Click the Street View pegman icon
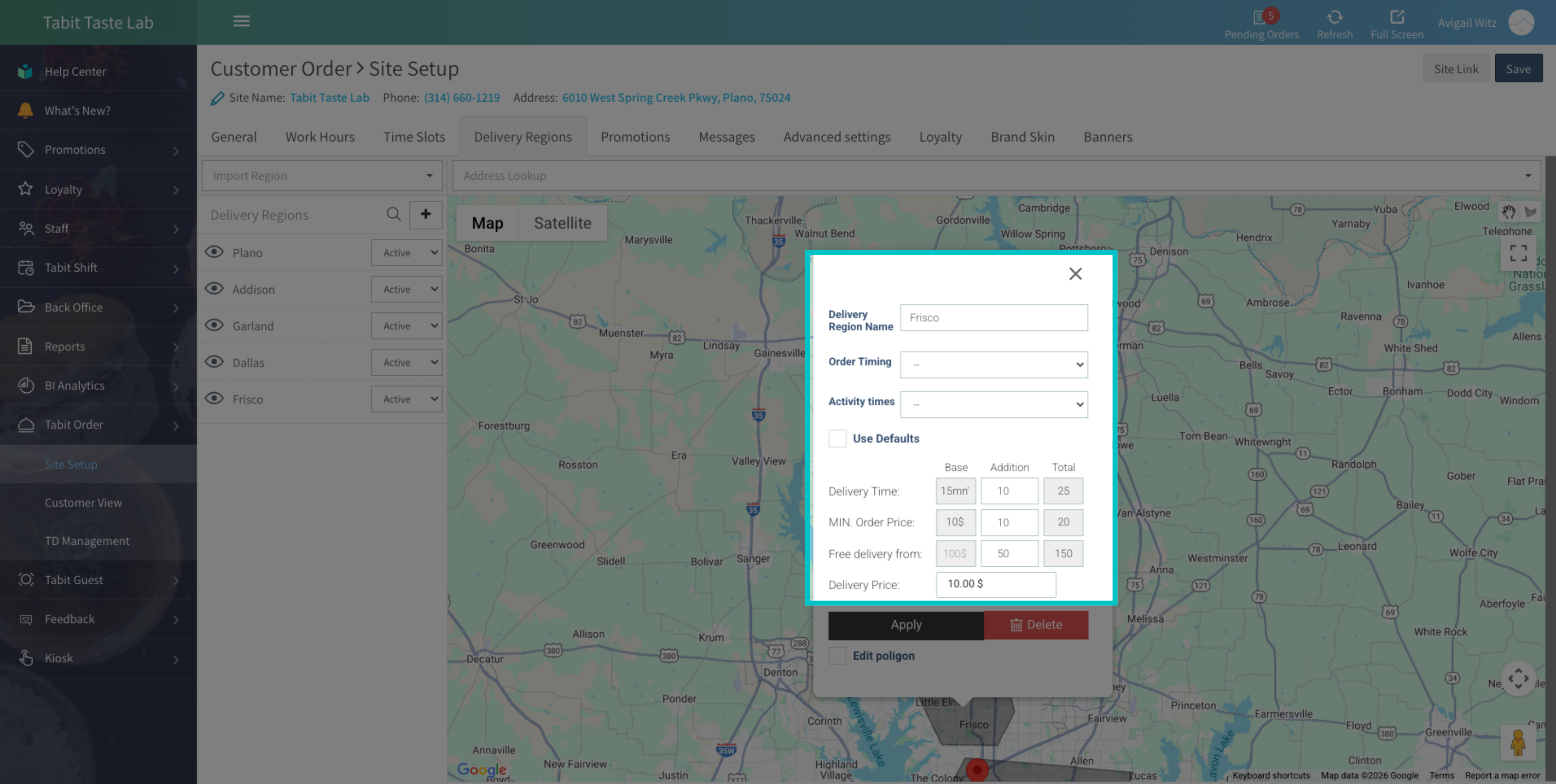 coord(1517,742)
